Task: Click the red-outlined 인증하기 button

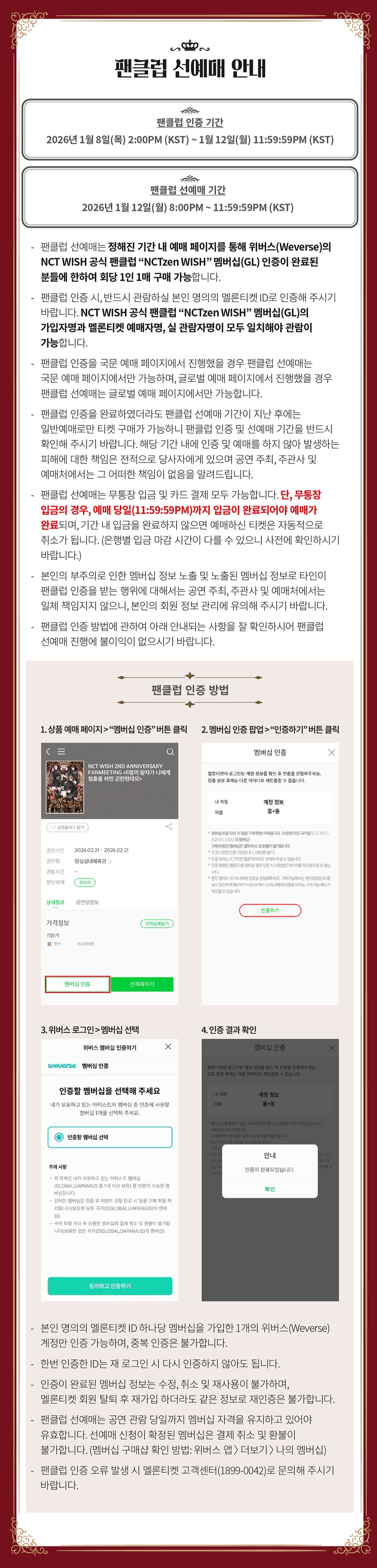Action: [270, 911]
